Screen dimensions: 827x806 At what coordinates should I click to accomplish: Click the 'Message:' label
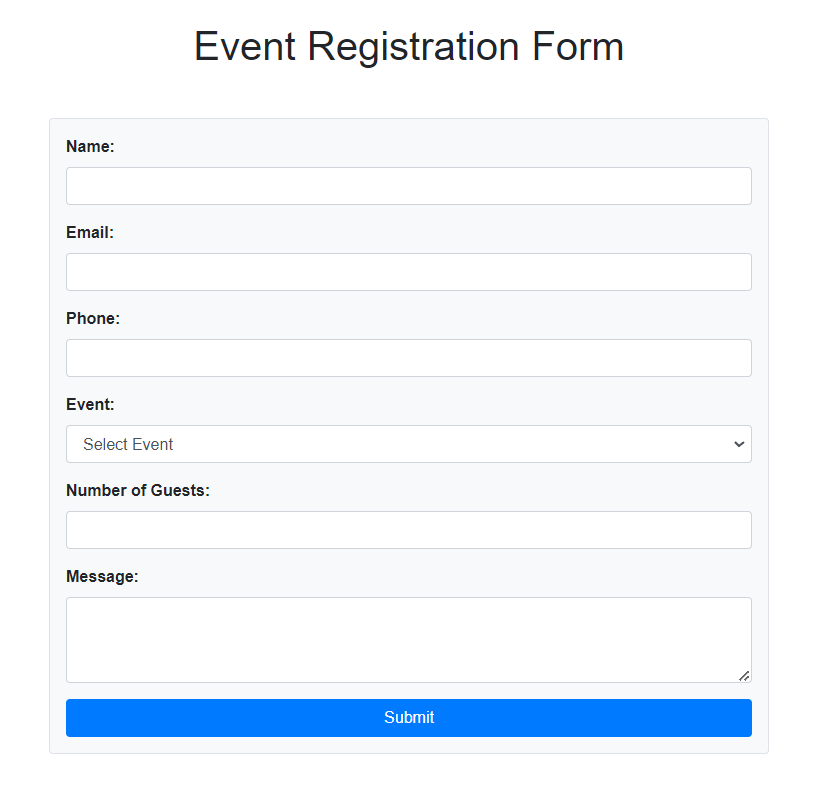(x=102, y=576)
